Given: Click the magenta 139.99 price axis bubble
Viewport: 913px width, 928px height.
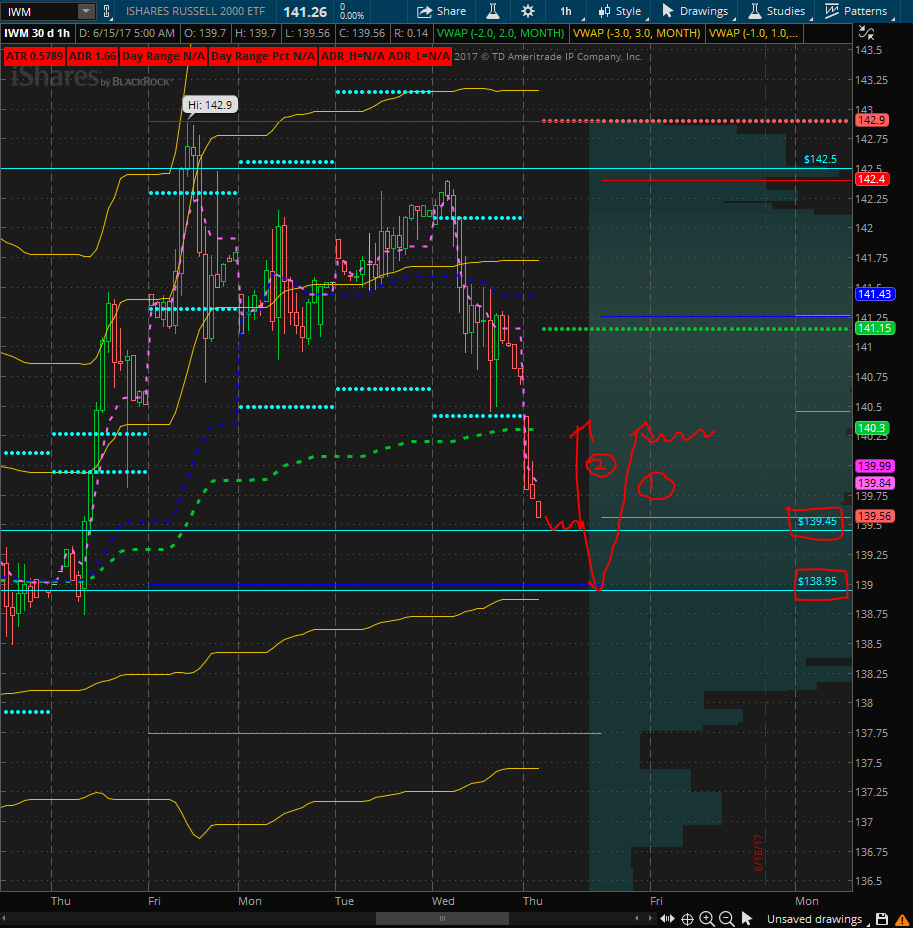Looking at the screenshot, I should 875,466.
